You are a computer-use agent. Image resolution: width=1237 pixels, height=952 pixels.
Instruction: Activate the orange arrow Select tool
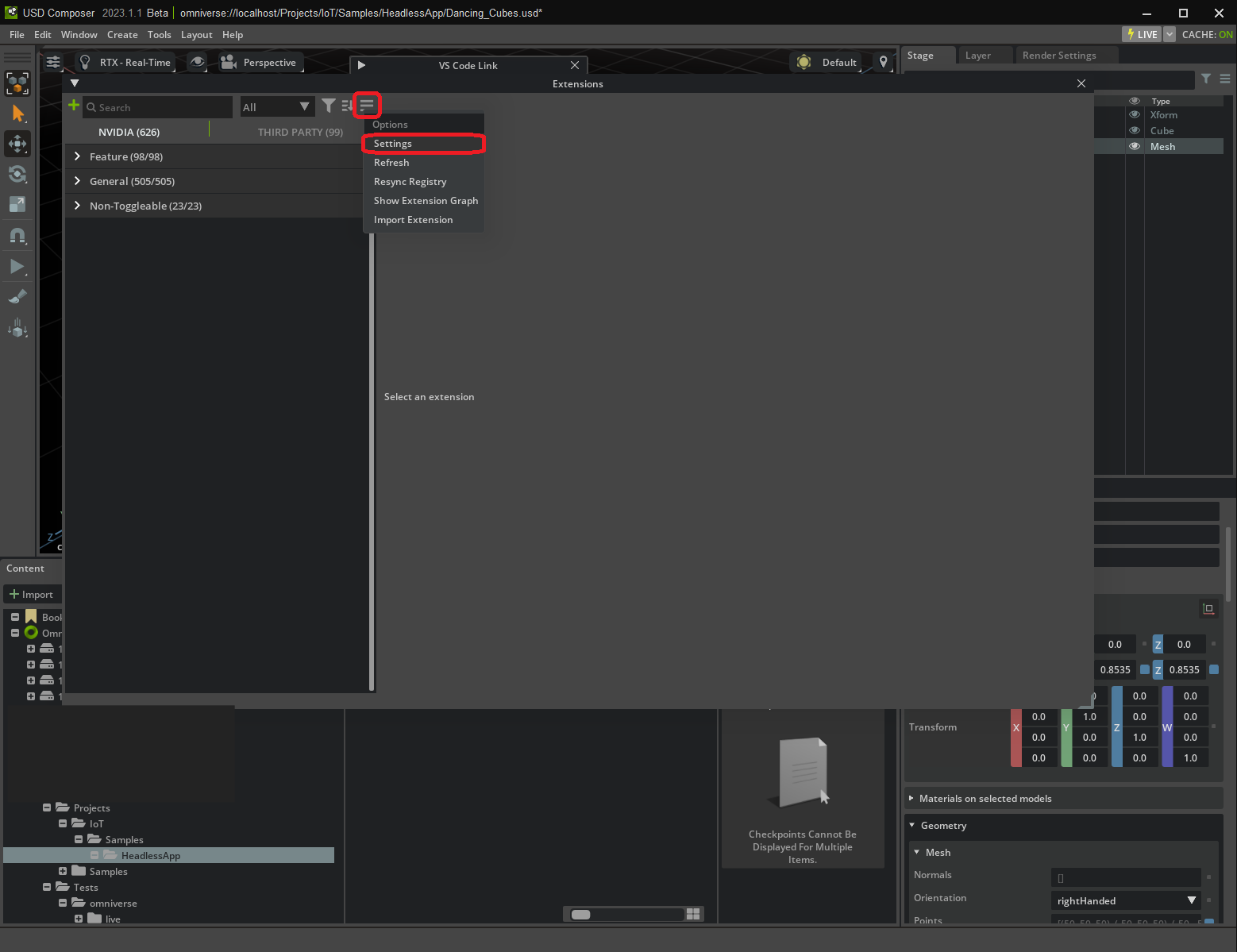coord(17,114)
